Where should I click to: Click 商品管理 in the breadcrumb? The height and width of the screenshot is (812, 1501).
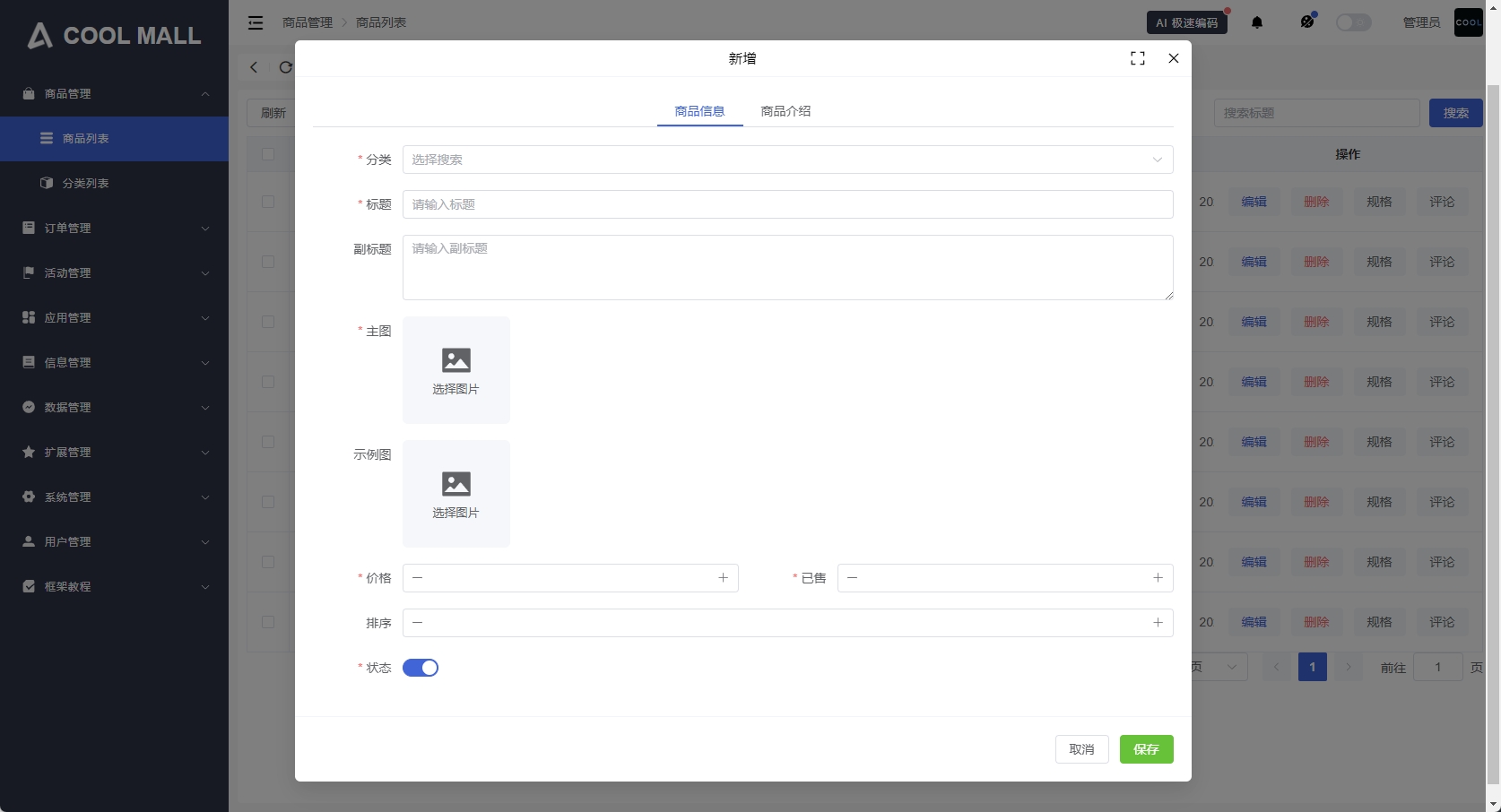(x=308, y=22)
